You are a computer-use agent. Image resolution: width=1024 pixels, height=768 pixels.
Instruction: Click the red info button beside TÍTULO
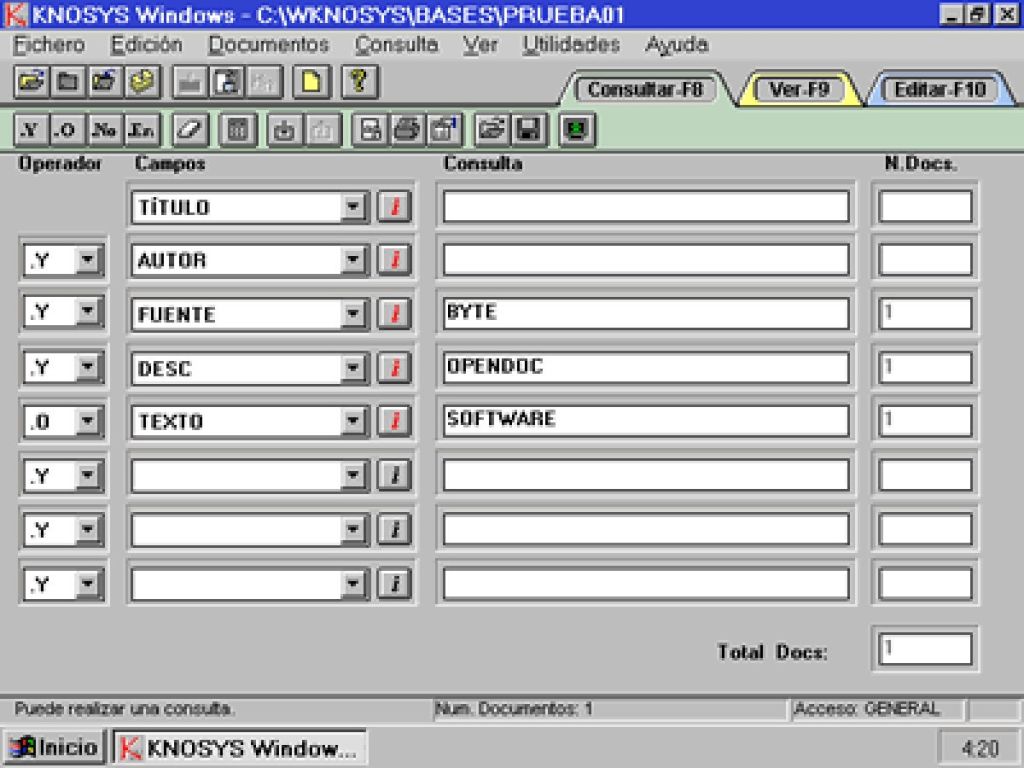click(394, 207)
